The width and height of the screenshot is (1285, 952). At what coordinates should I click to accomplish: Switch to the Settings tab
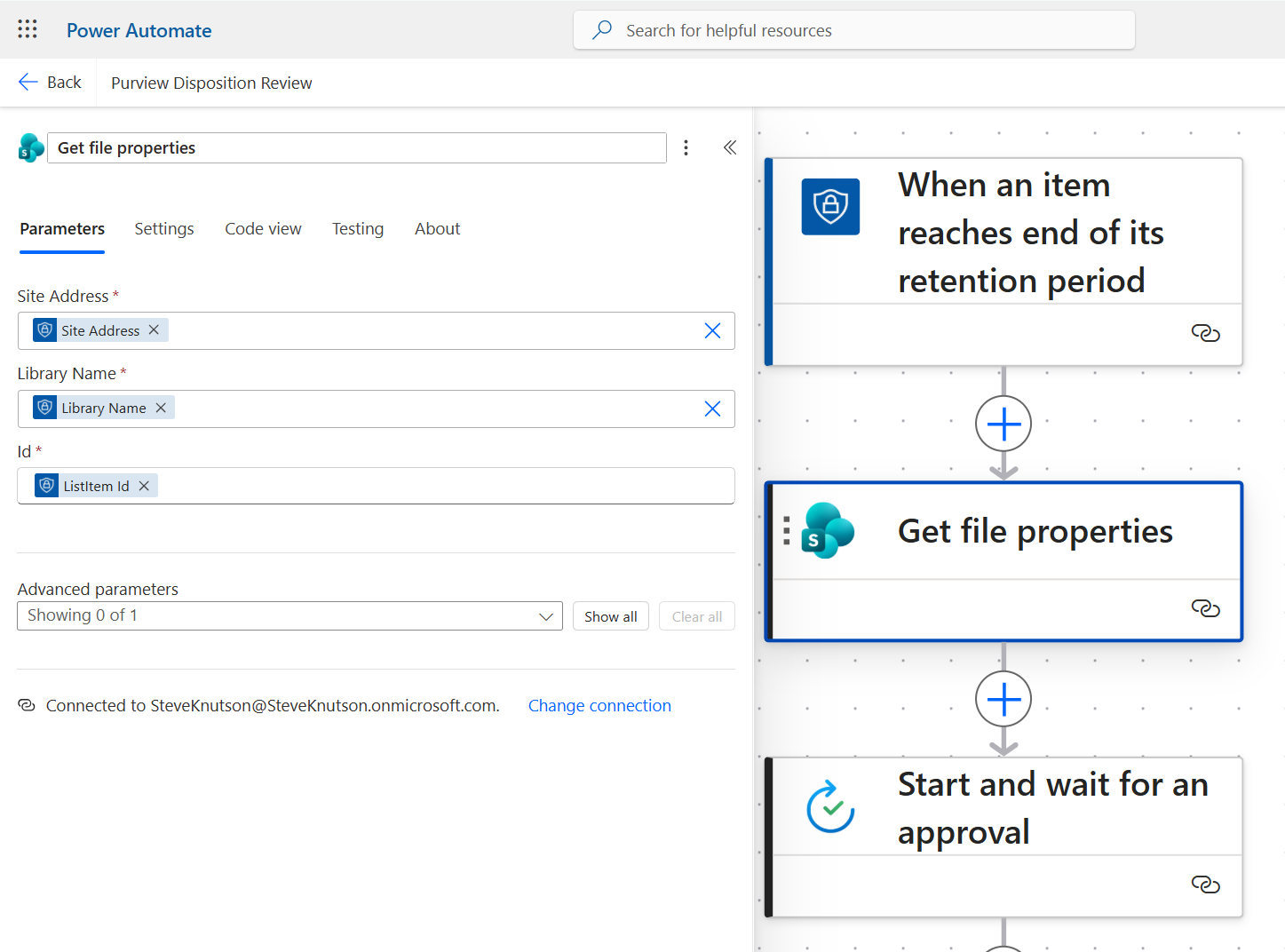(x=164, y=229)
